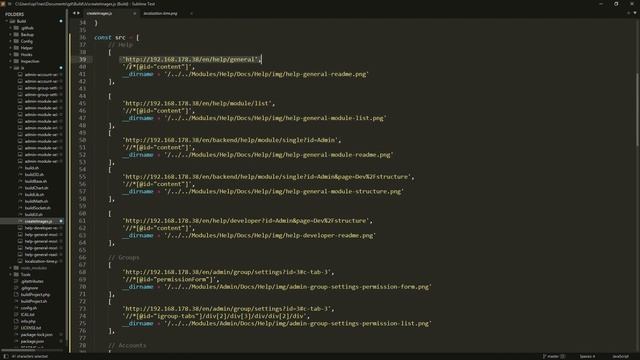The image size is (640, 360).
Task: Select the FOLDERS sidebar heading
Action: (x=14, y=14)
